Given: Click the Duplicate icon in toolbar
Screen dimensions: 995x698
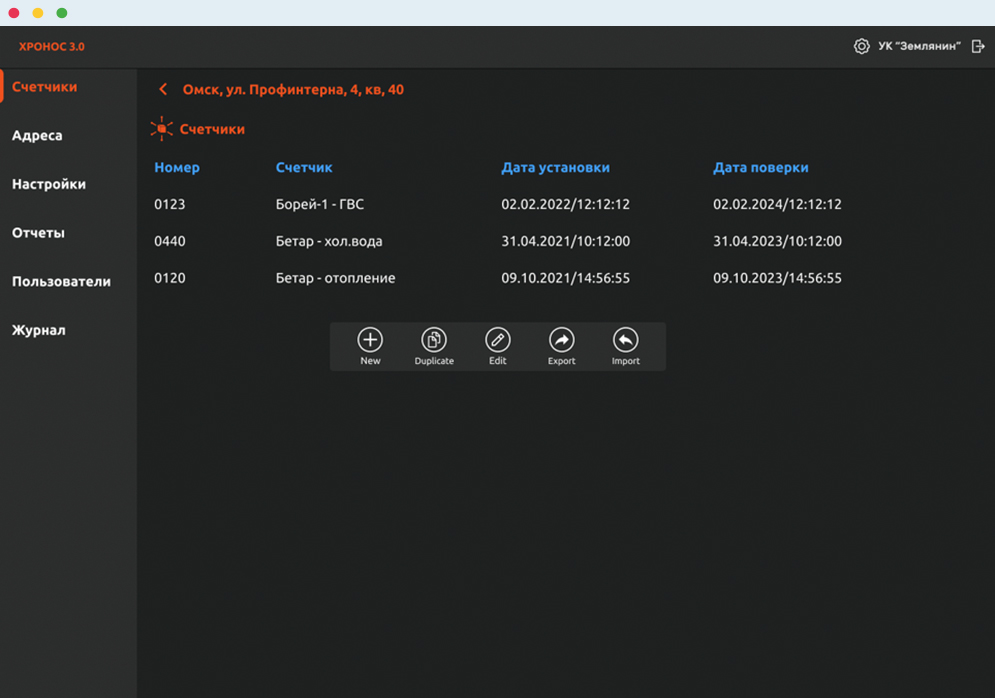Looking at the screenshot, I should pos(434,340).
